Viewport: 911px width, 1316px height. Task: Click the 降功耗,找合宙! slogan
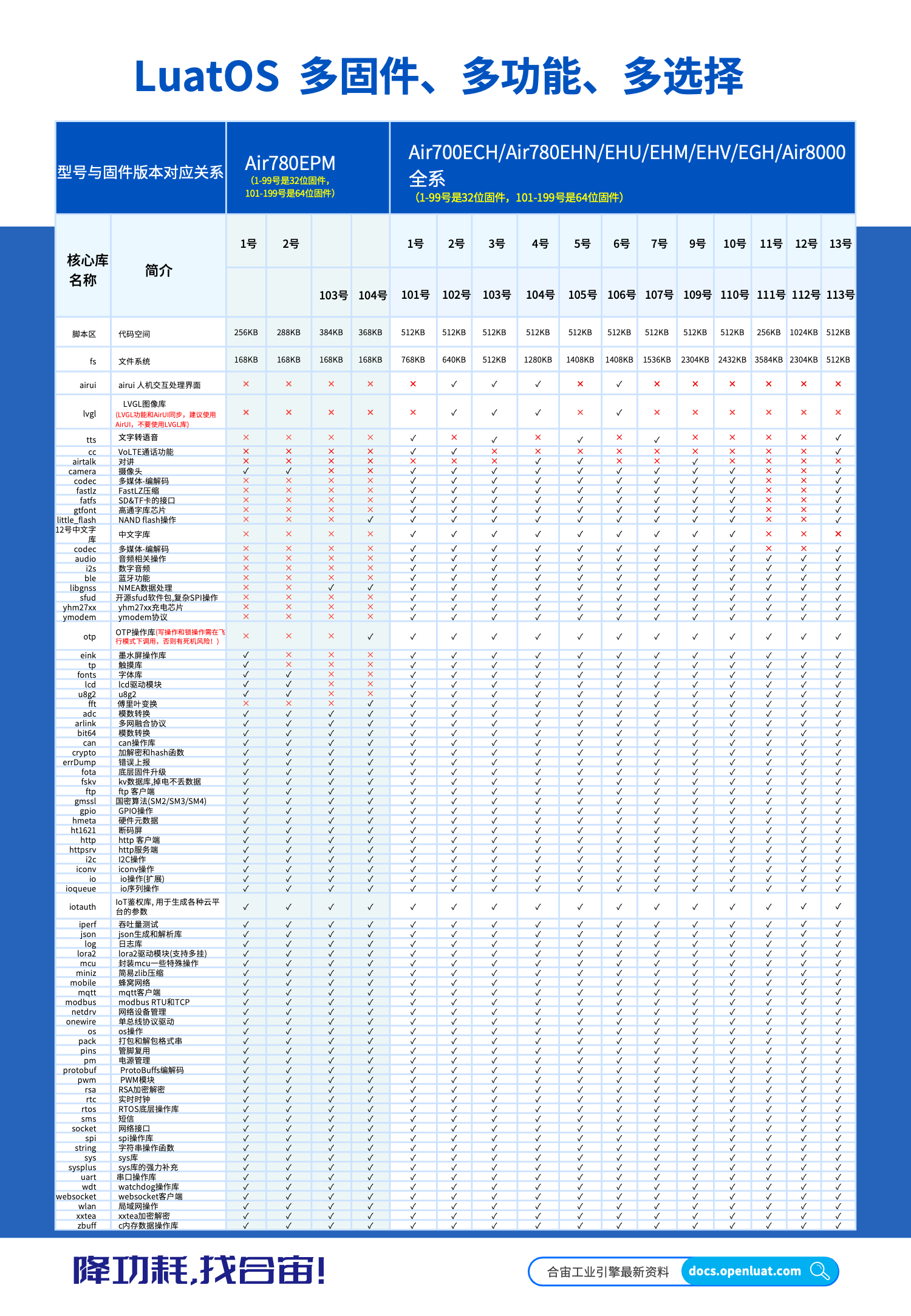coord(200,1270)
